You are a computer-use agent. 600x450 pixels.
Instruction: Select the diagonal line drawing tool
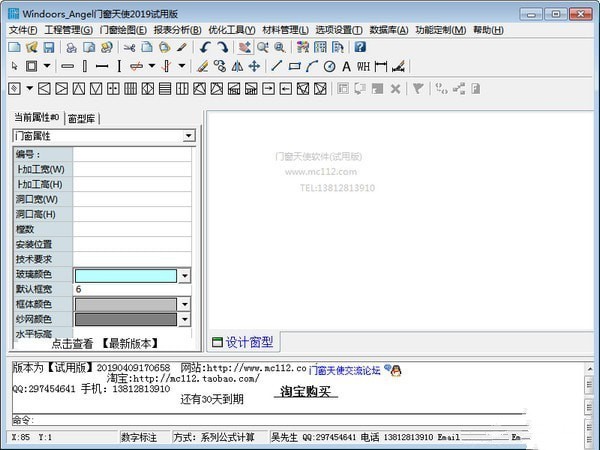point(277,67)
